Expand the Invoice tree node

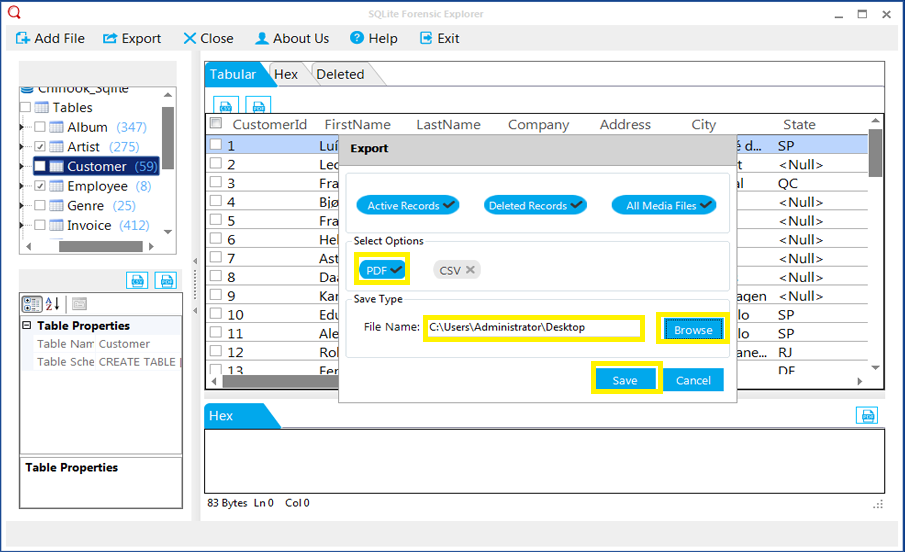[x=22, y=225]
